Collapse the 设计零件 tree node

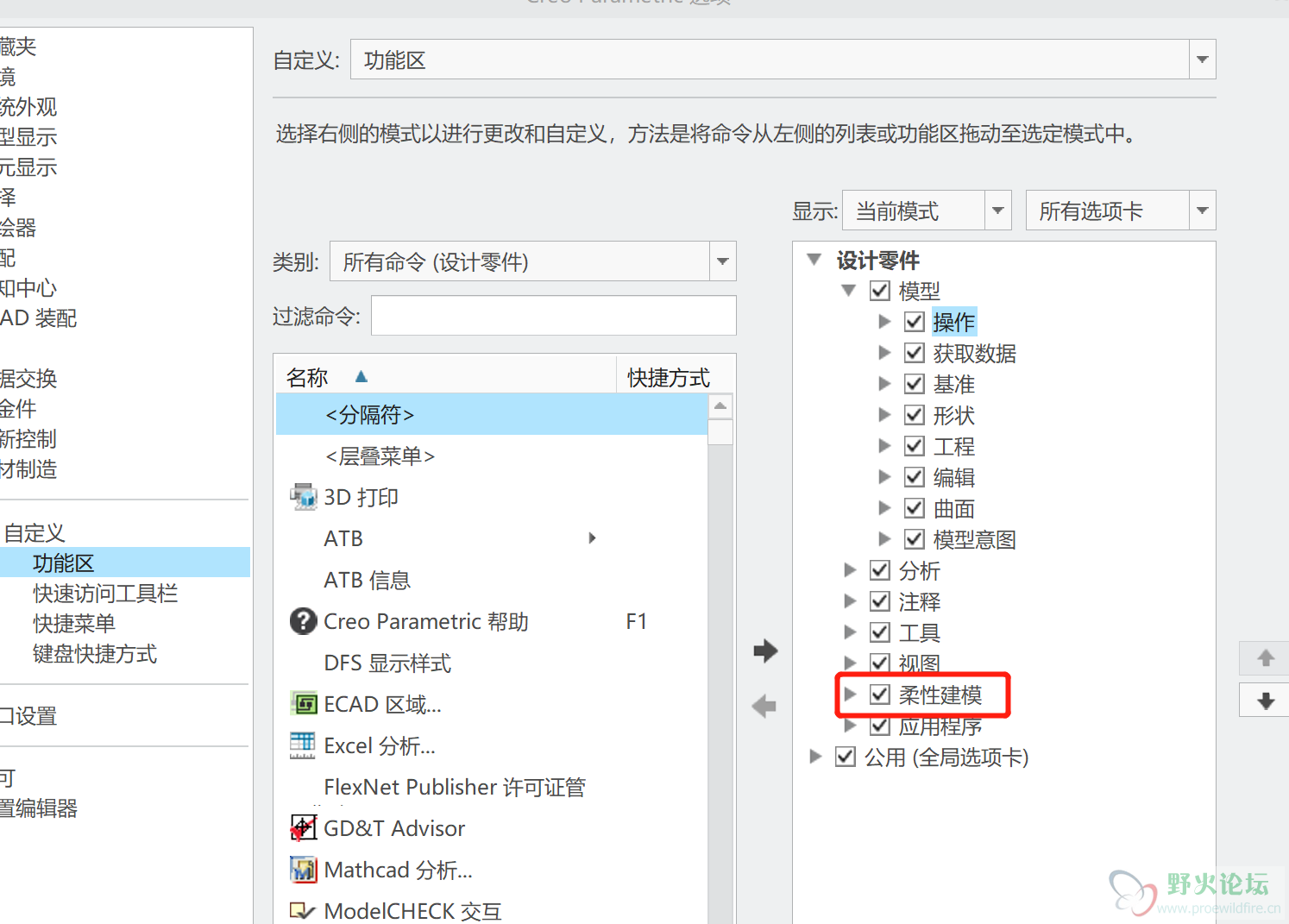[x=814, y=259]
